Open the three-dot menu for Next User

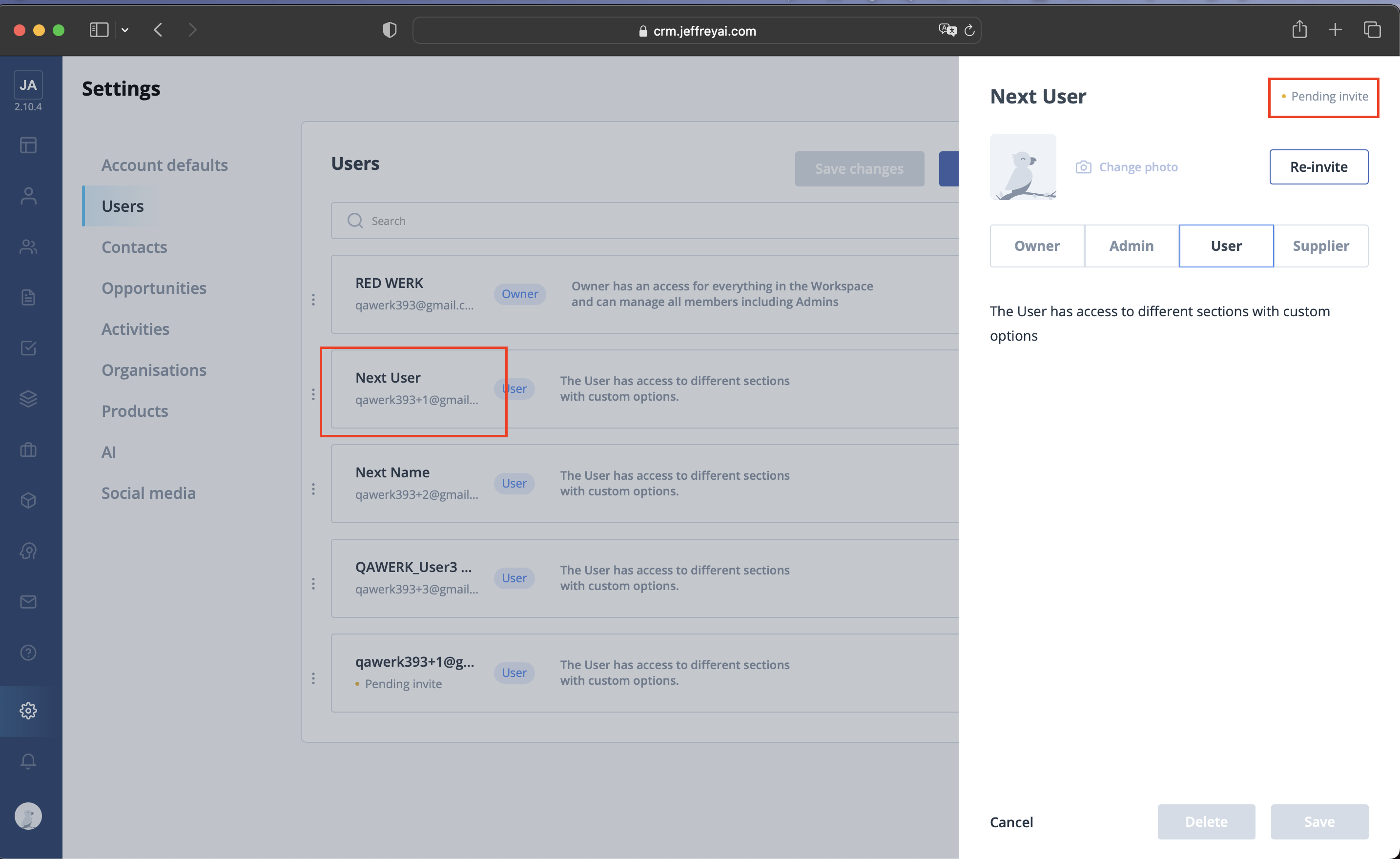click(x=313, y=394)
